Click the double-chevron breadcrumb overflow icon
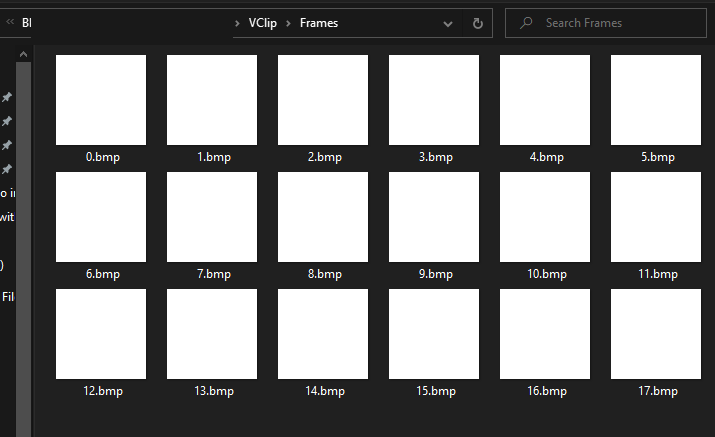This screenshot has width=715, height=437. 10,22
